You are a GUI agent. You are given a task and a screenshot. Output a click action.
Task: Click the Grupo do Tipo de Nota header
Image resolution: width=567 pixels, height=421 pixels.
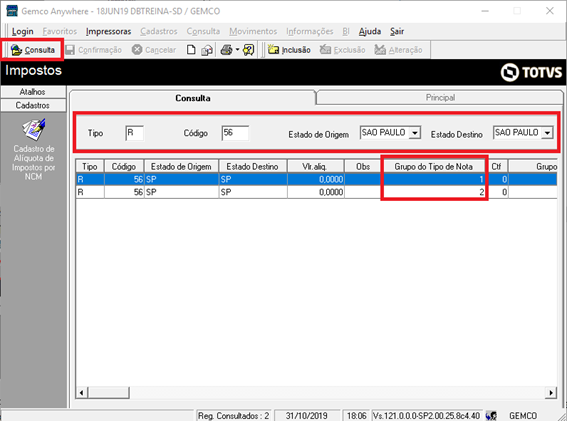coord(434,166)
